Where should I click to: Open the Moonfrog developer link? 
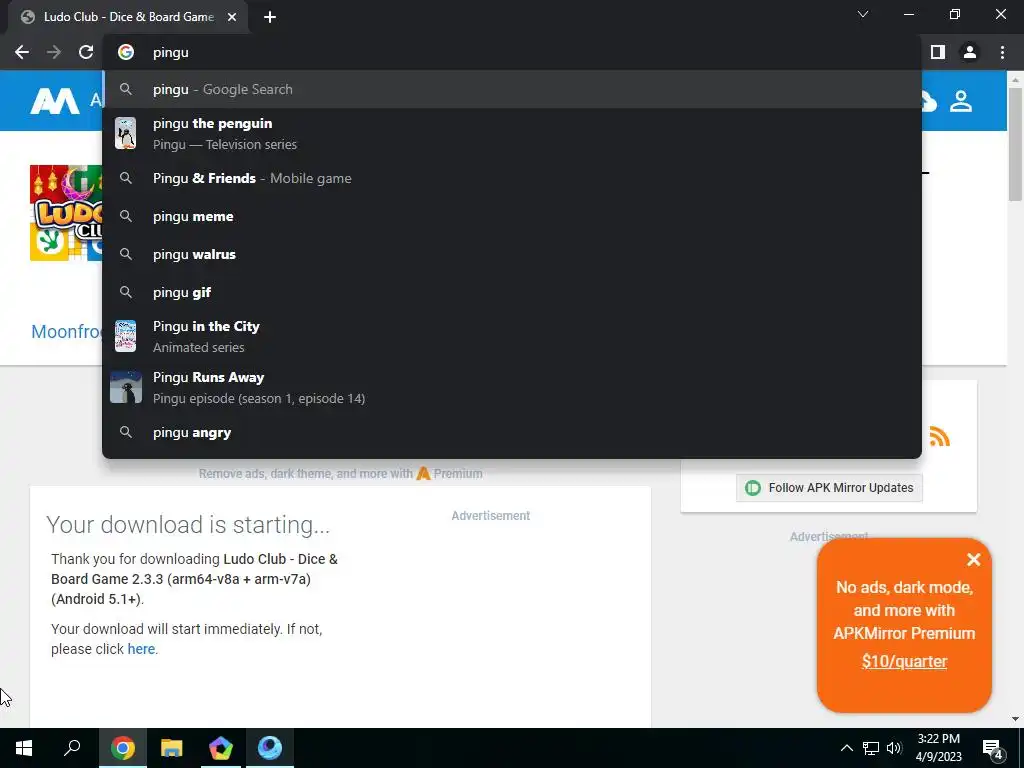tap(67, 331)
